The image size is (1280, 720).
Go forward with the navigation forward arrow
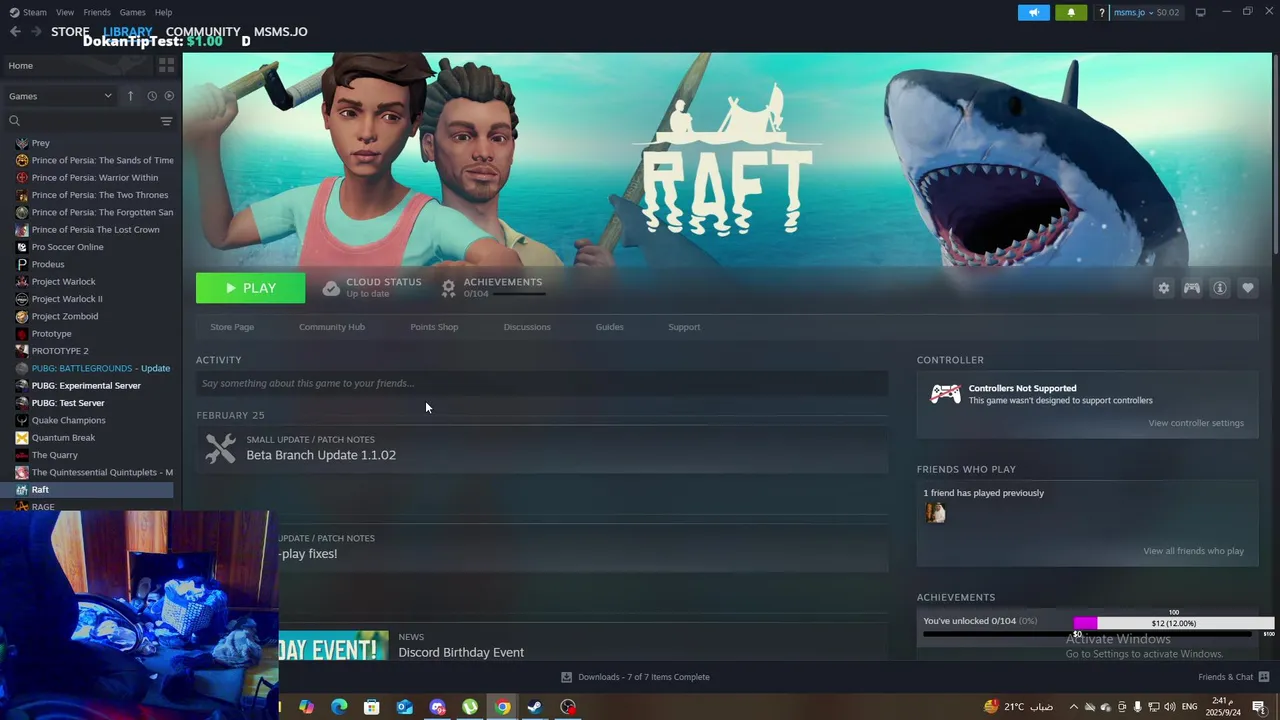pos(36,32)
